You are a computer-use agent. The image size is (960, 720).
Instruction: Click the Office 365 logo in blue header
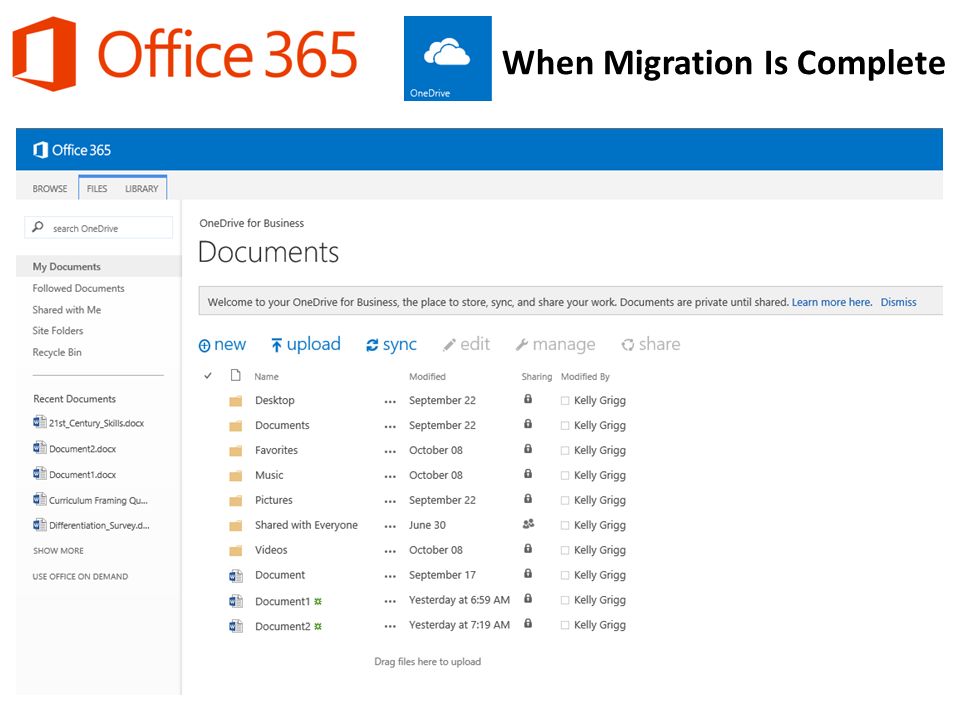coord(72,150)
